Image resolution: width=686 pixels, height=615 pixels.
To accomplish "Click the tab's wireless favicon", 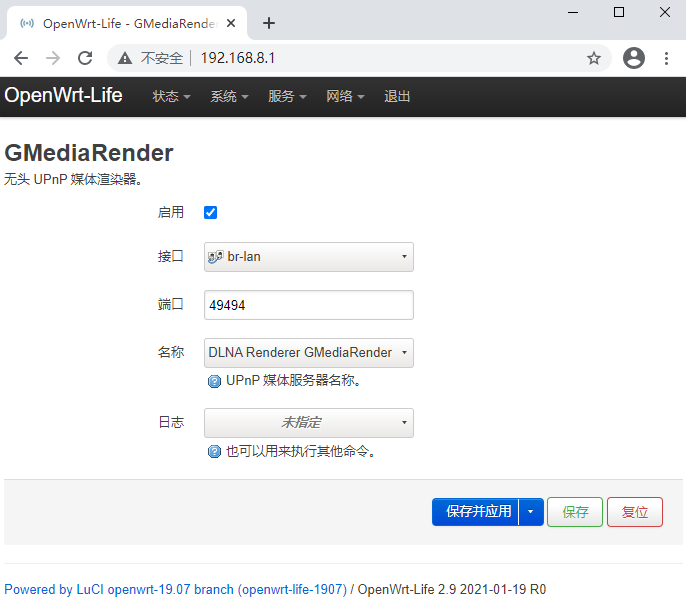I will (x=27, y=23).
